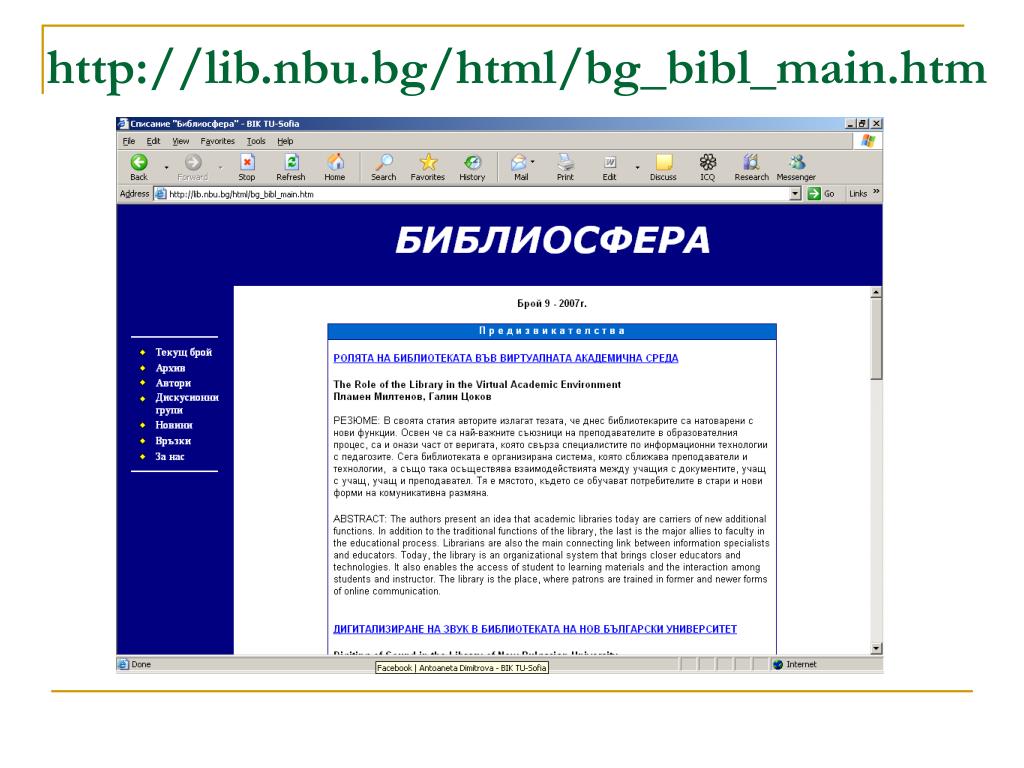Click the Done status bar text
Screen dimensions: 1024x768
(141, 664)
